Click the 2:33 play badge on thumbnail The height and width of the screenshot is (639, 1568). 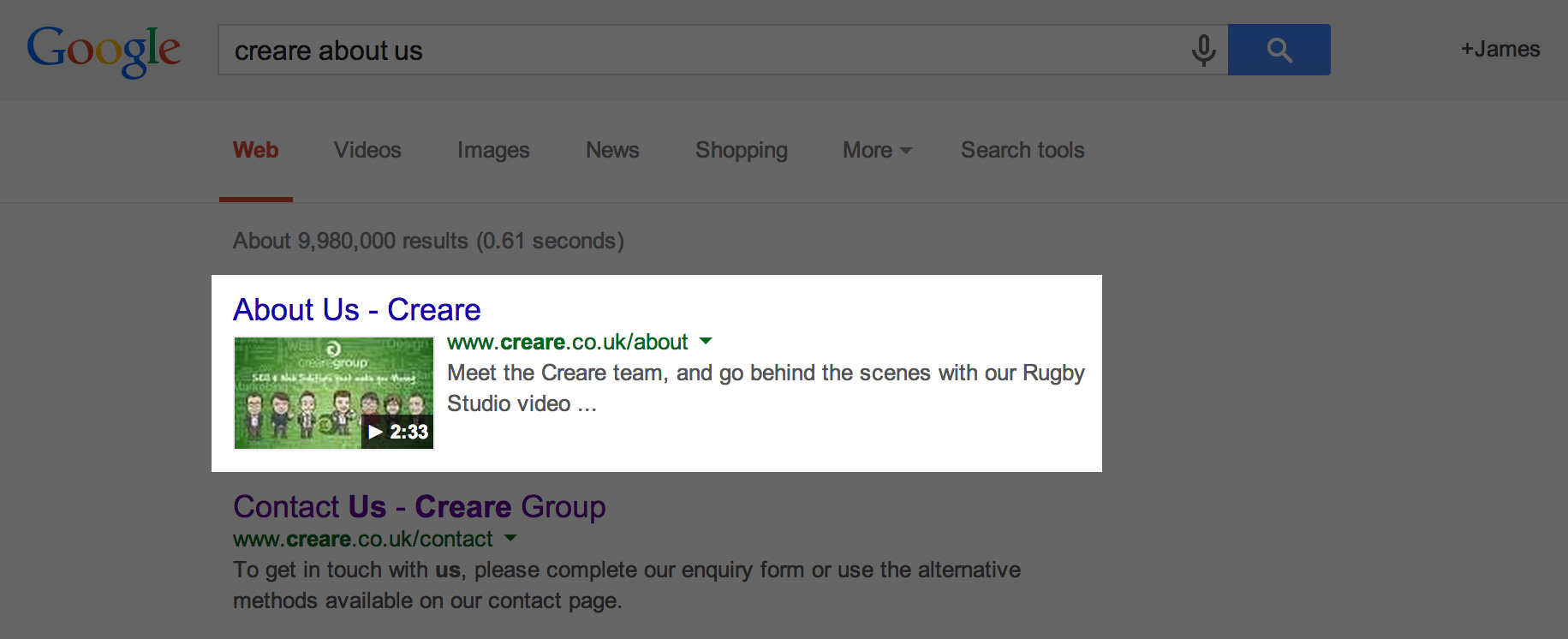point(398,432)
